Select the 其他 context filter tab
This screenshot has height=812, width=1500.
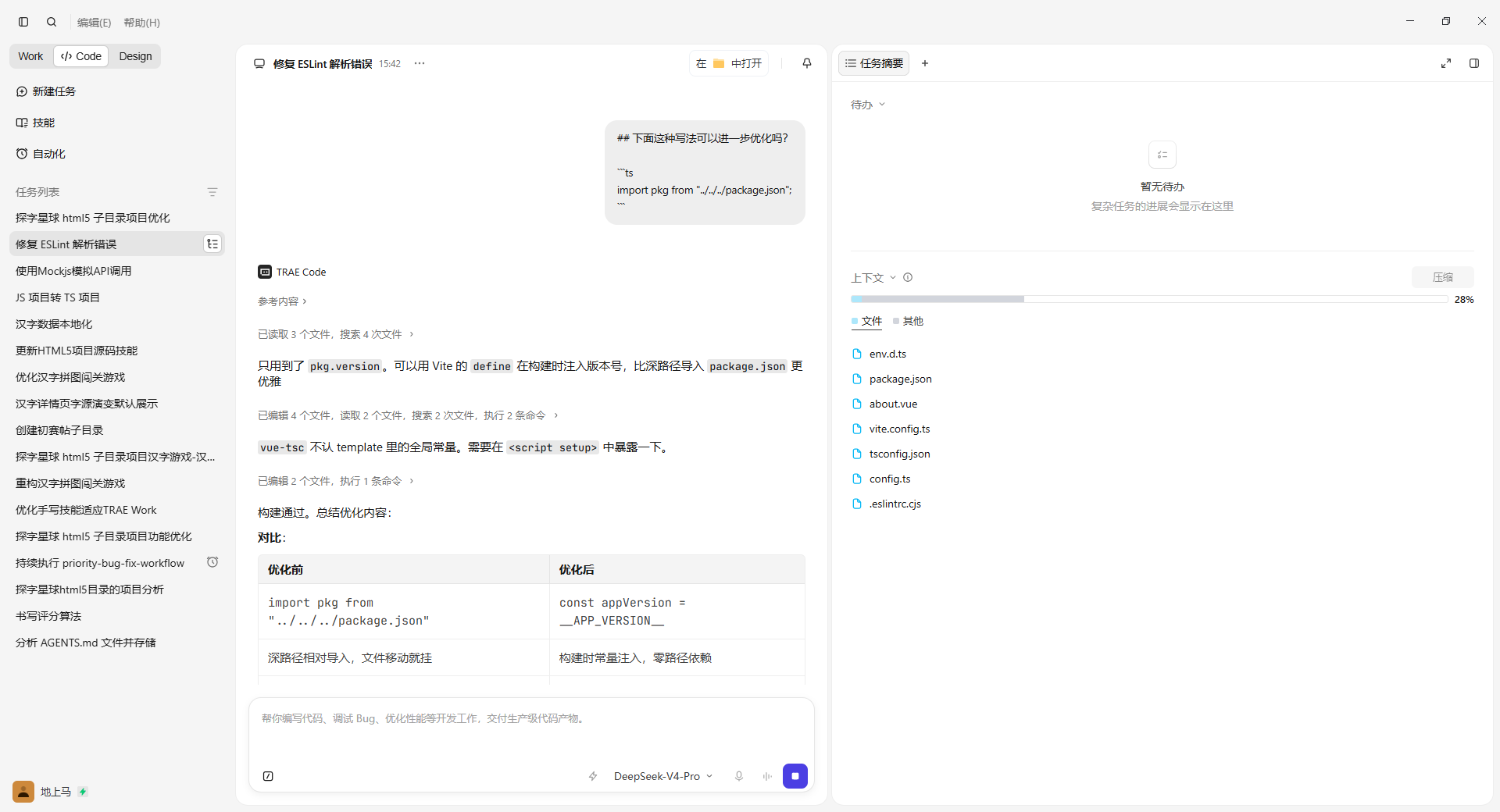coord(909,321)
